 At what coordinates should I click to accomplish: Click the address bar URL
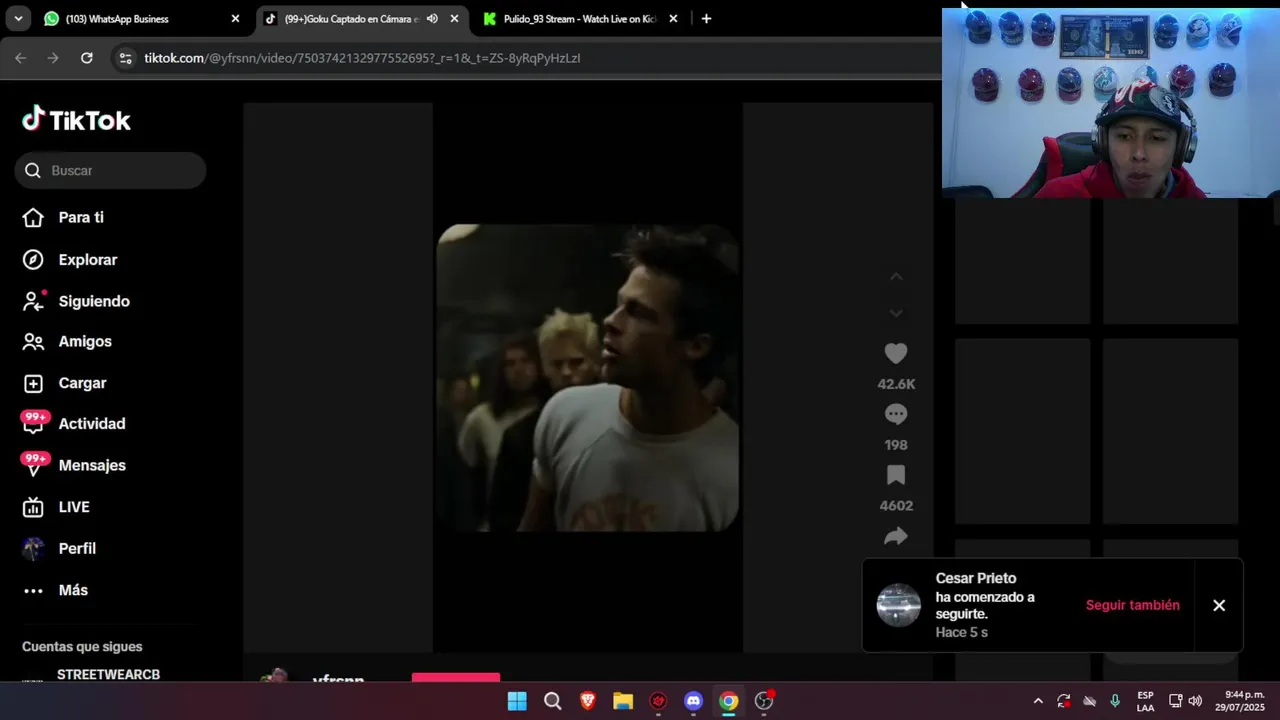(x=362, y=58)
